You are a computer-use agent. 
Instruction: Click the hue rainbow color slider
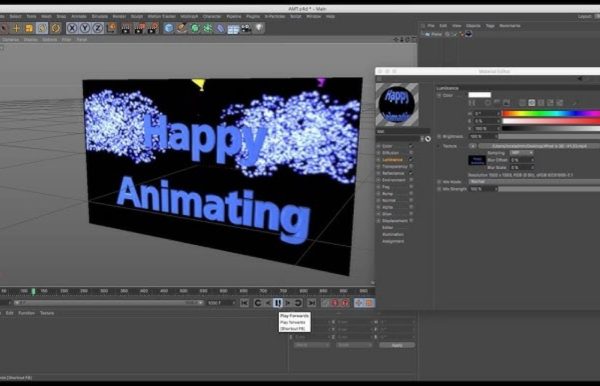pyautogui.click(x=551, y=113)
